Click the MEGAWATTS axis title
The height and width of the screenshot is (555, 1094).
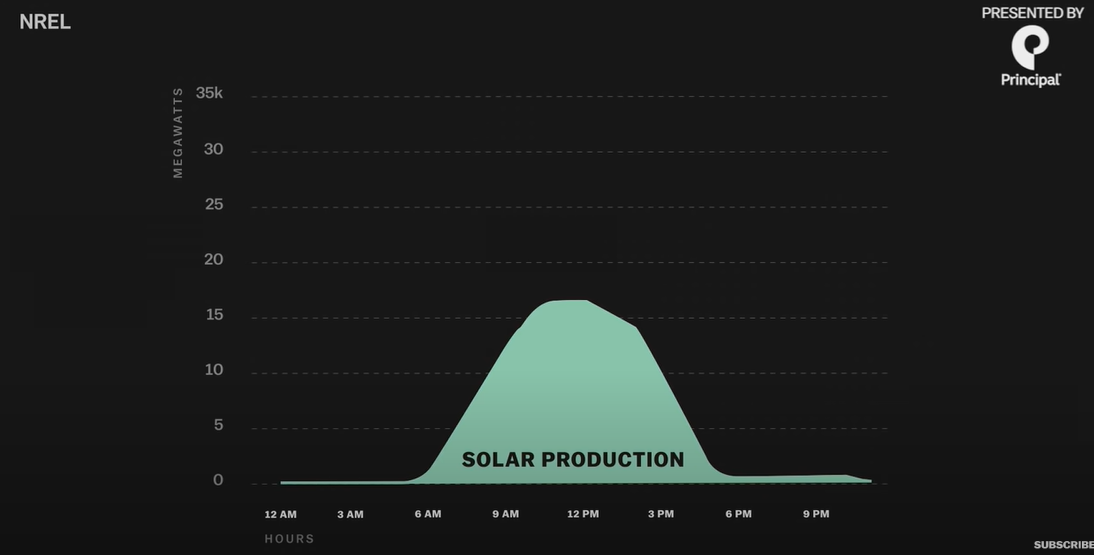(178, 133)
